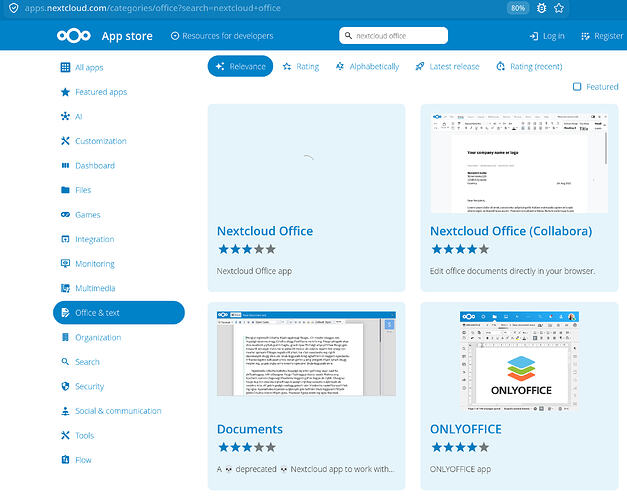Sort results by Rating (recent)
This screenshot has width=627, height=500.
click(529, 66)
